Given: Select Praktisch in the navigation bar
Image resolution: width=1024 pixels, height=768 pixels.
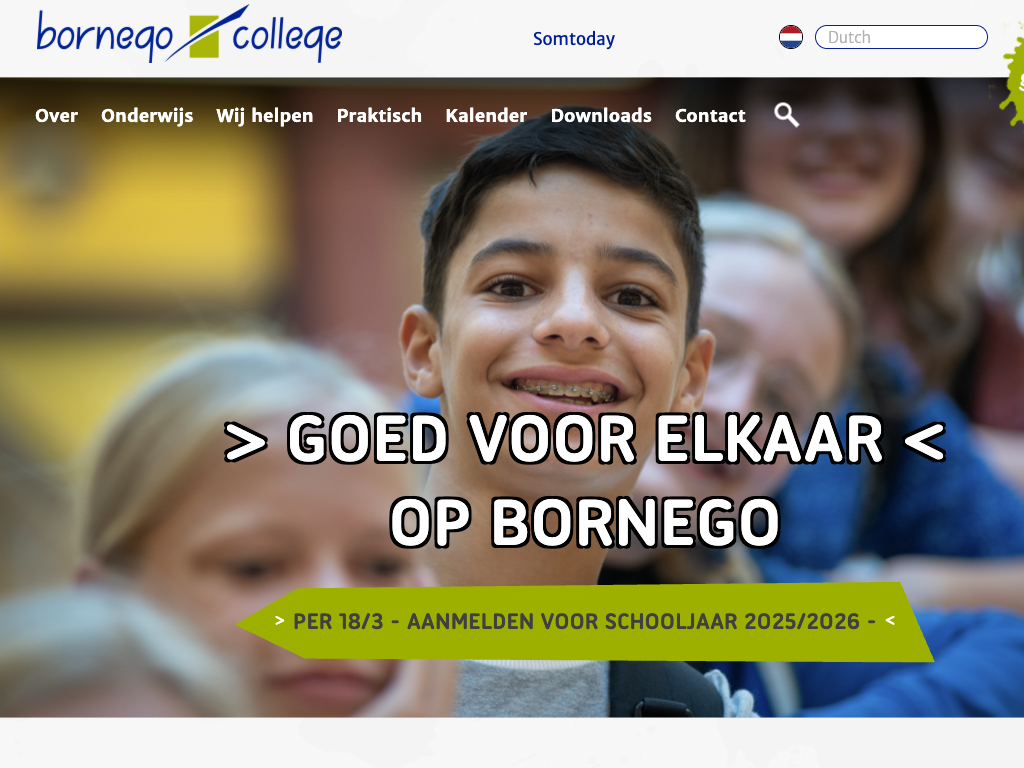Looking at the screenshot, I should click(379, 116).
